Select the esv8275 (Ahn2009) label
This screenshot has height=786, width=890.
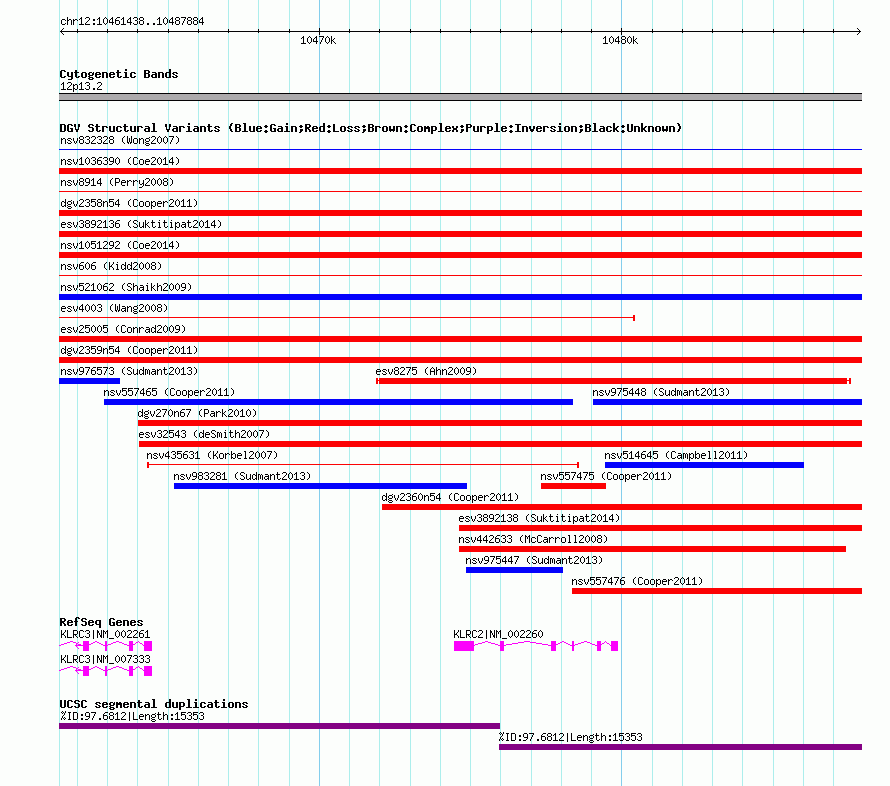[x=426, y=371]
